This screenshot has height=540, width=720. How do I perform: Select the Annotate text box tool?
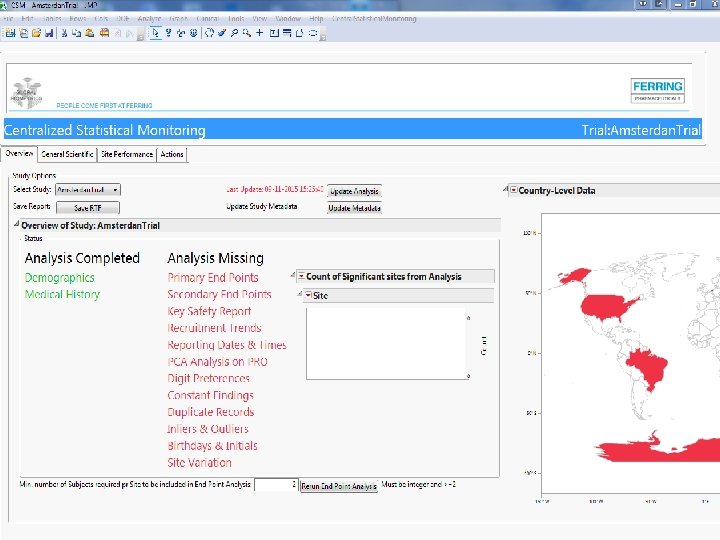click(x=274, y=33)
